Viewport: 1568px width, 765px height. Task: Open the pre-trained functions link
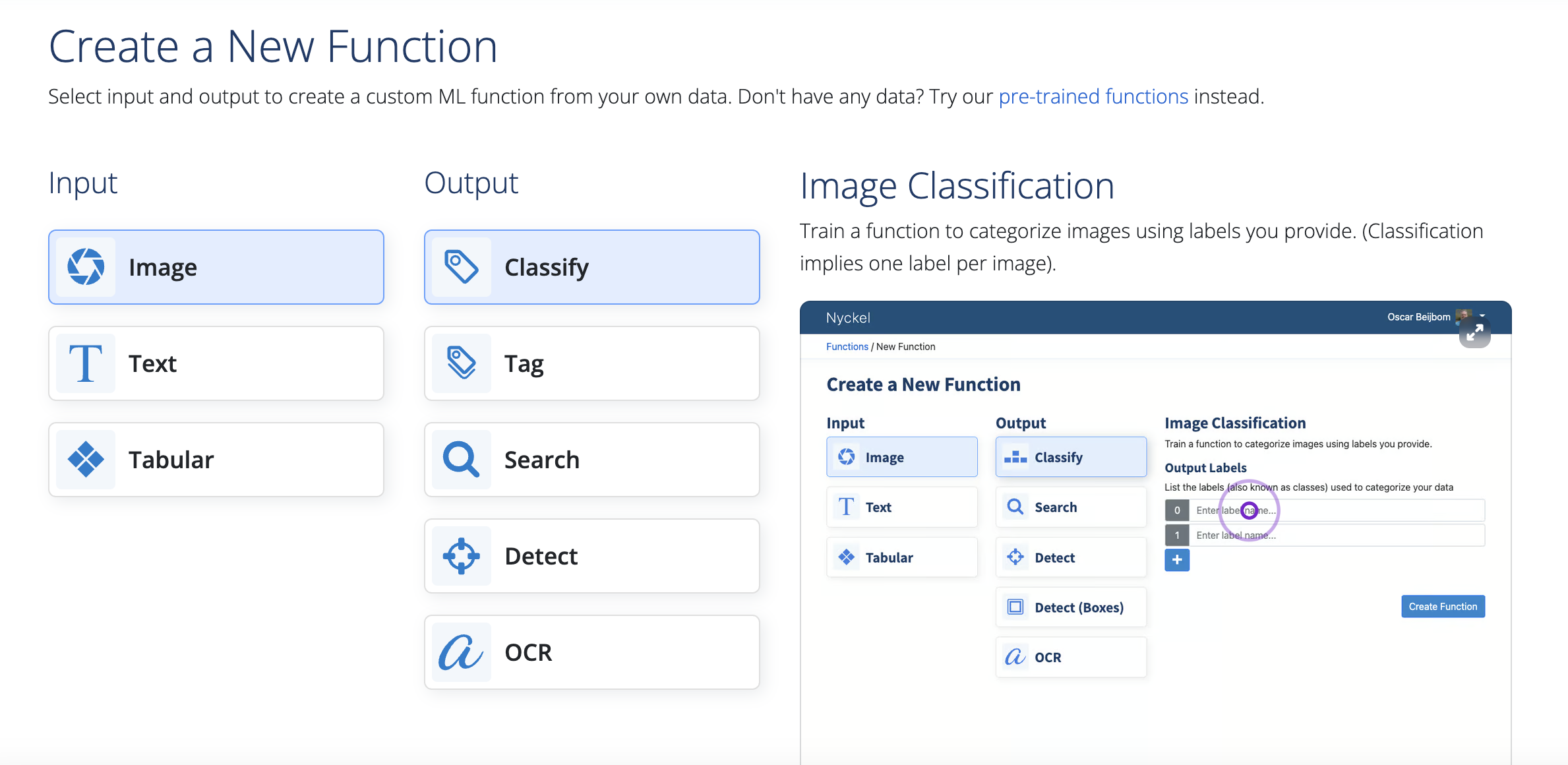pyautogui.click(x=1093, y=97)
